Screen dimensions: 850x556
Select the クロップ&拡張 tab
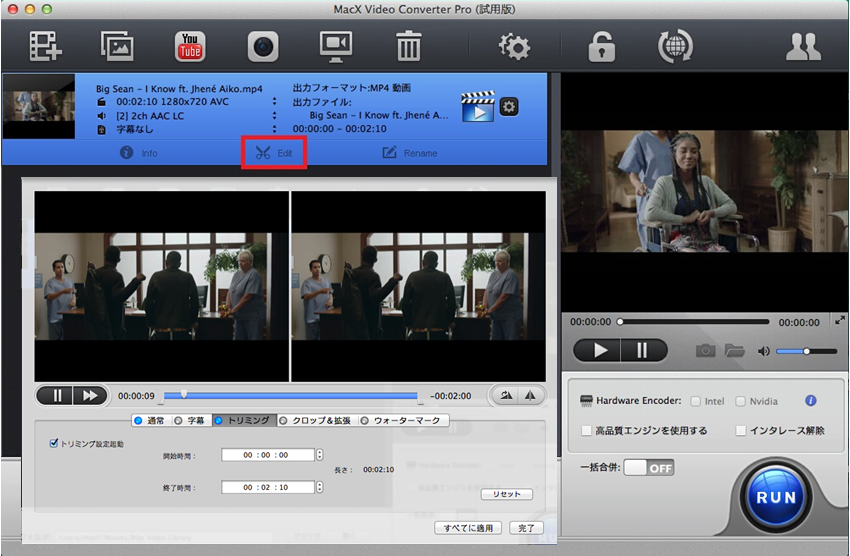tap(317, 421)
